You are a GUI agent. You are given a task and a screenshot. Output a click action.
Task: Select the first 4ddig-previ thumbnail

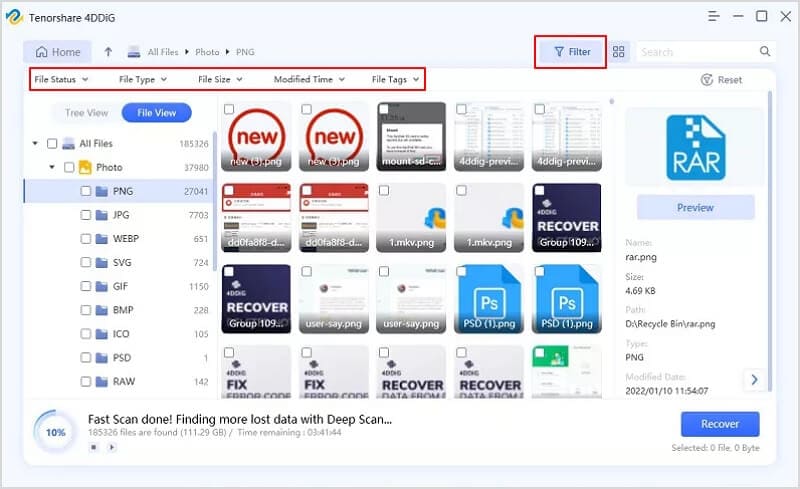coord(489,136)
